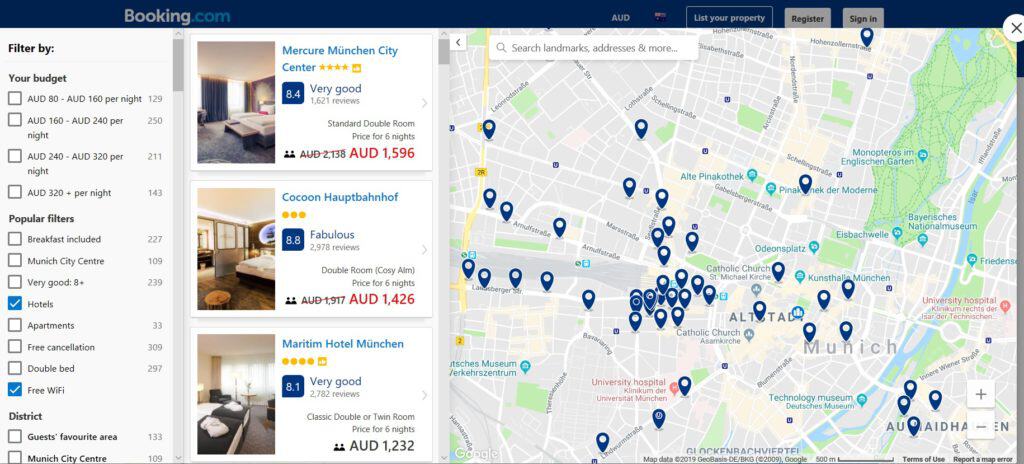The height and width of the screenshot is (464, 1024).
Task: Check AUD 320 + per night filter
Action: click(14, 192)
